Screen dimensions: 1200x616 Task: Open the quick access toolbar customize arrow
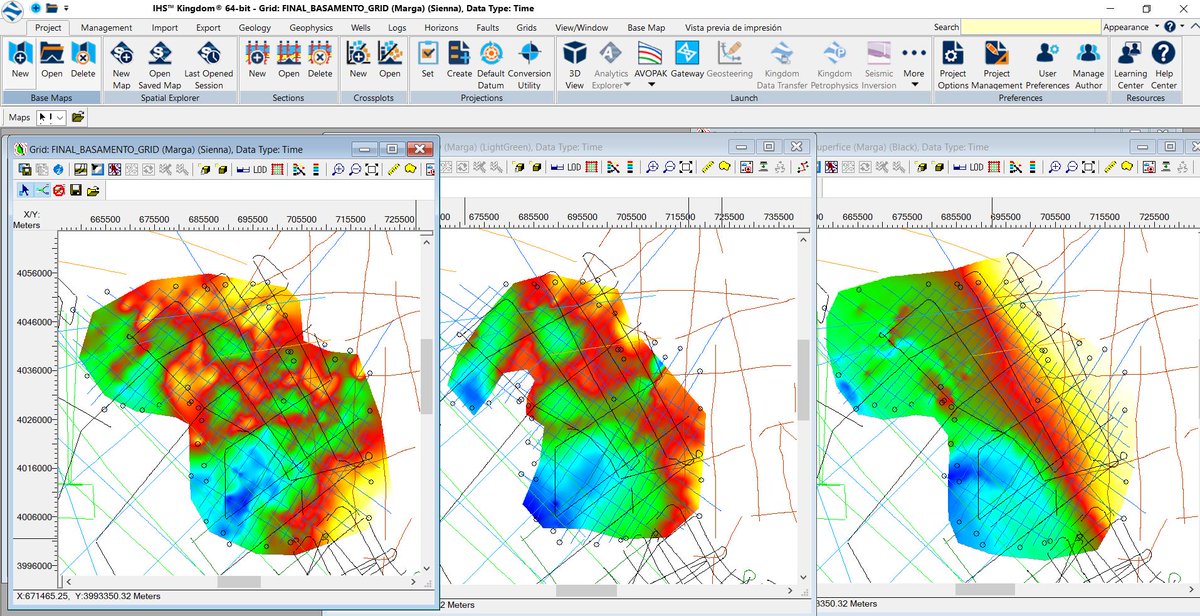[x=64, y=8]
